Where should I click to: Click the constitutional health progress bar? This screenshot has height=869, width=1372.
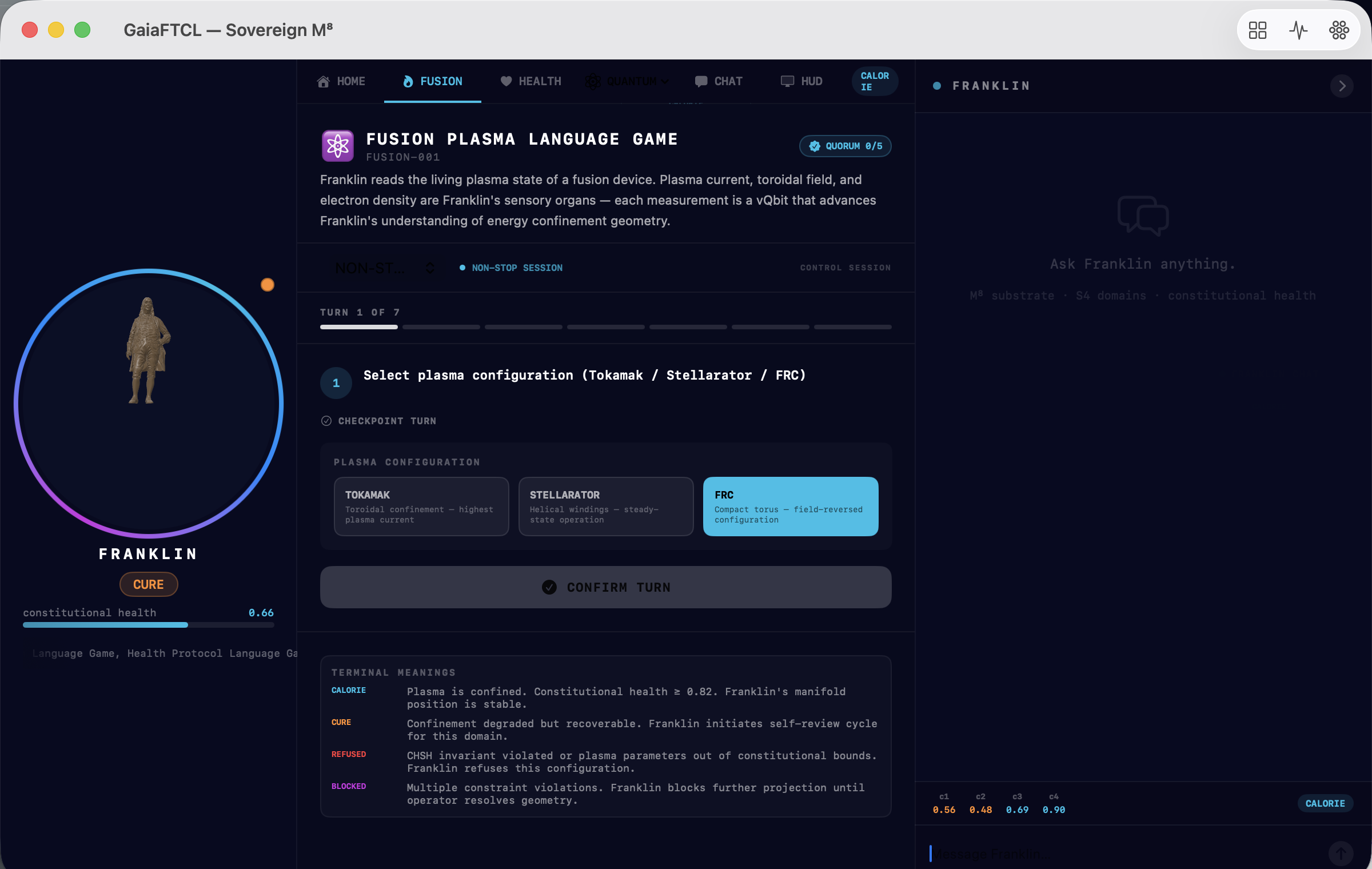click(149, 625)
